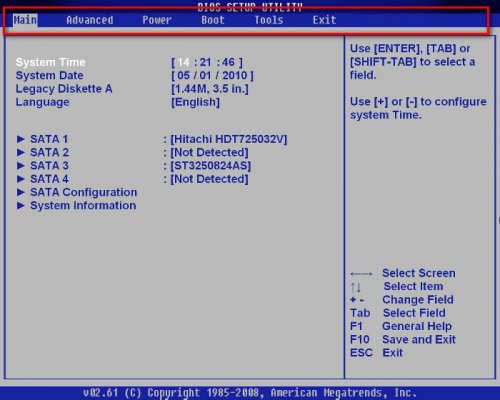Click the F10 key label
Viewport: 500px width, 400px height.
click(360, 340)
